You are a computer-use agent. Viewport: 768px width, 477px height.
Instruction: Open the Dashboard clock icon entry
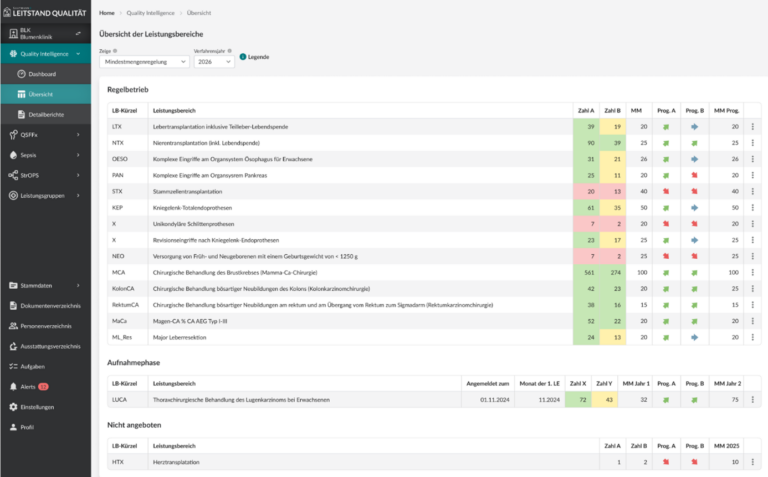pos(21,74)
